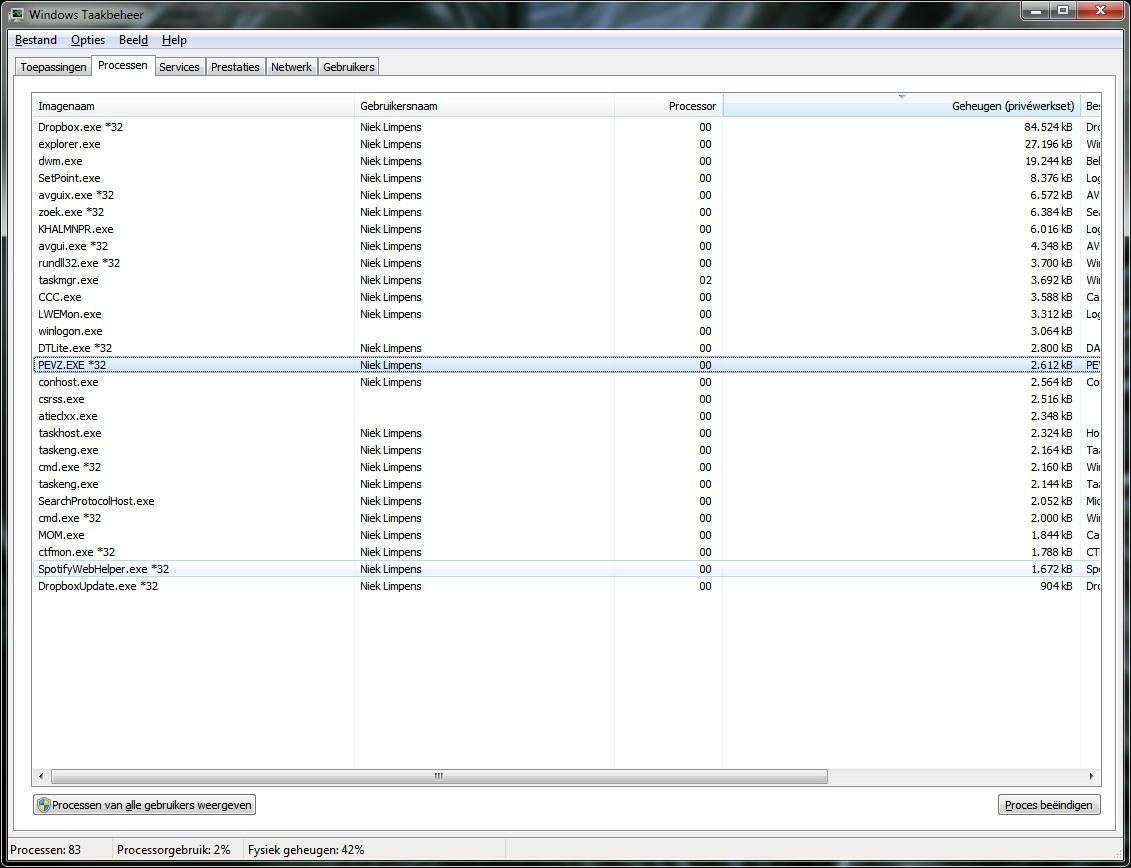Click cmd.exe *32 using 2.160 kB

pyautogui.click(x=567, y=467)
